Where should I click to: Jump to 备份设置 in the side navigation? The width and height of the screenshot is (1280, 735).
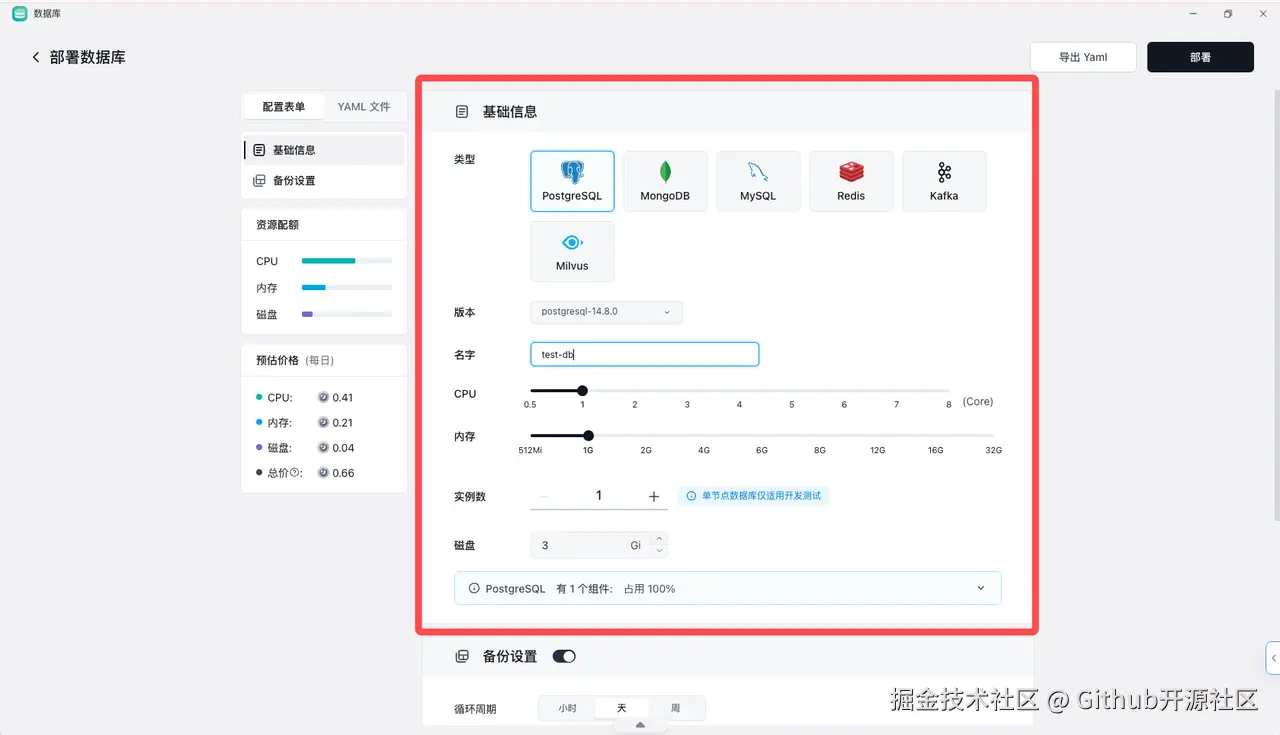(x=324, y=181)
